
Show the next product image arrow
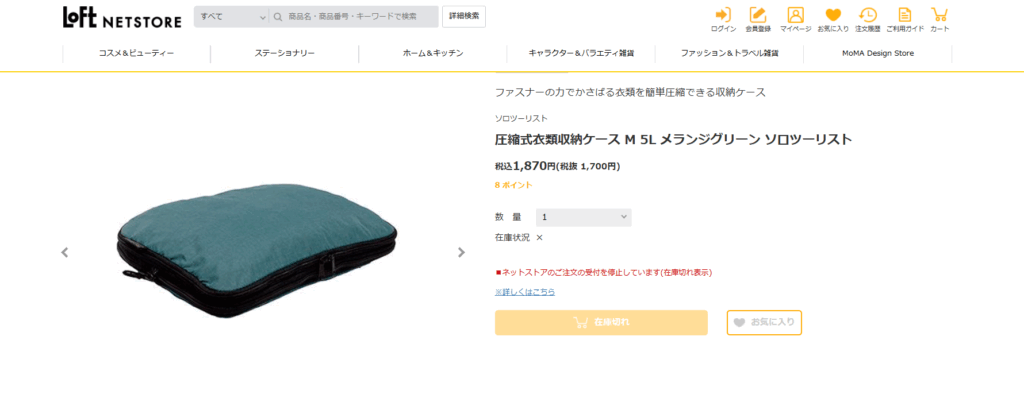coord(461,252)
